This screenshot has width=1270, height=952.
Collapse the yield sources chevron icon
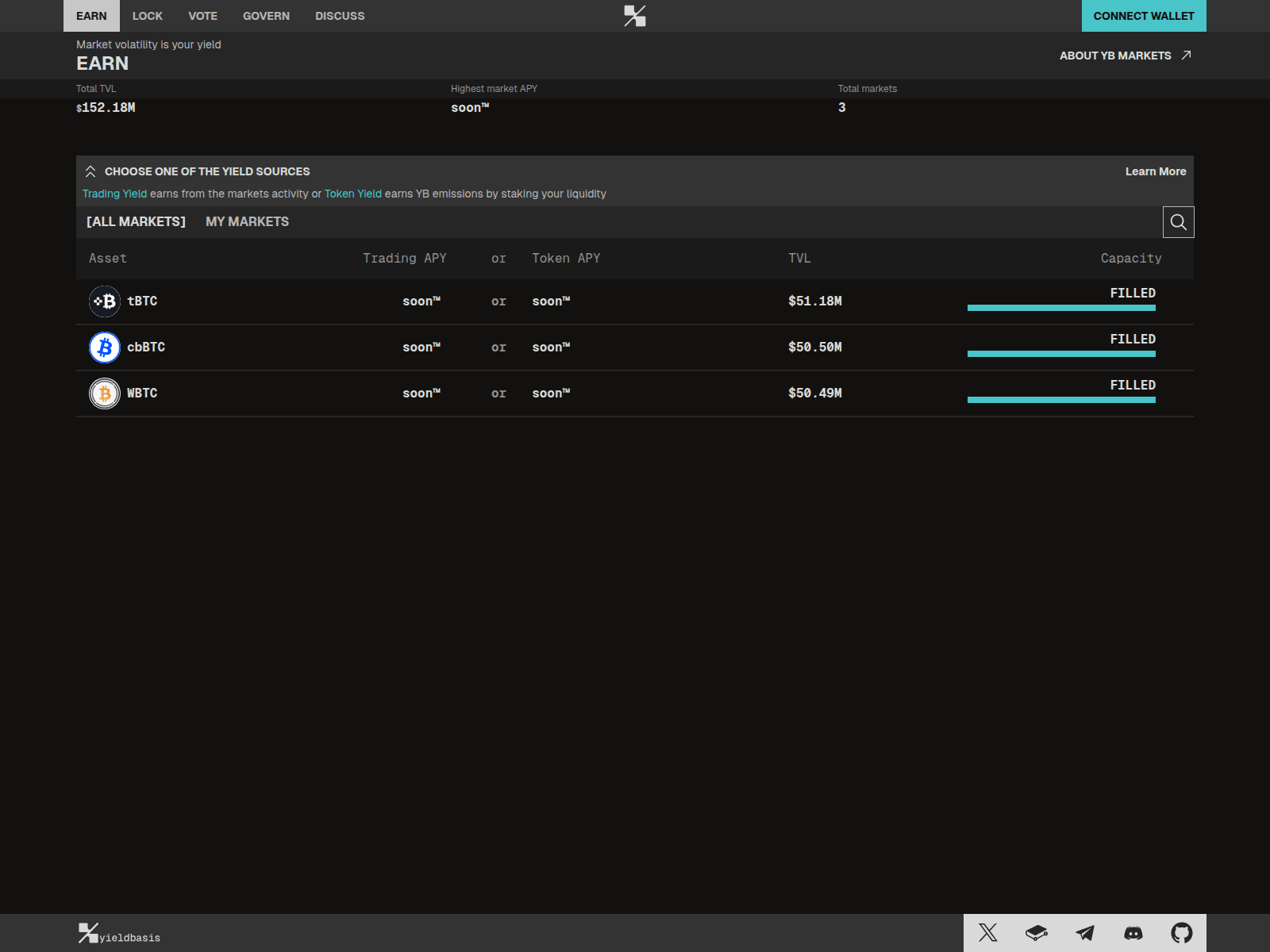90,171
